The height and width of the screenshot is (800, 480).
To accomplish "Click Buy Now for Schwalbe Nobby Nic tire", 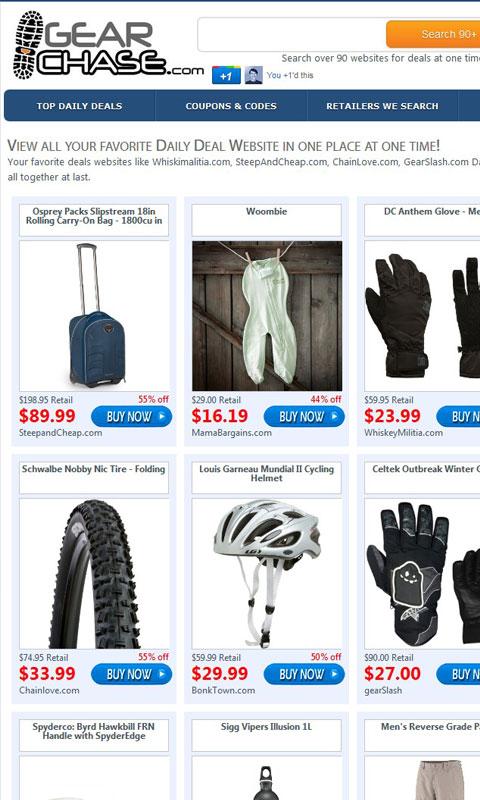I will tap(132, 674).
